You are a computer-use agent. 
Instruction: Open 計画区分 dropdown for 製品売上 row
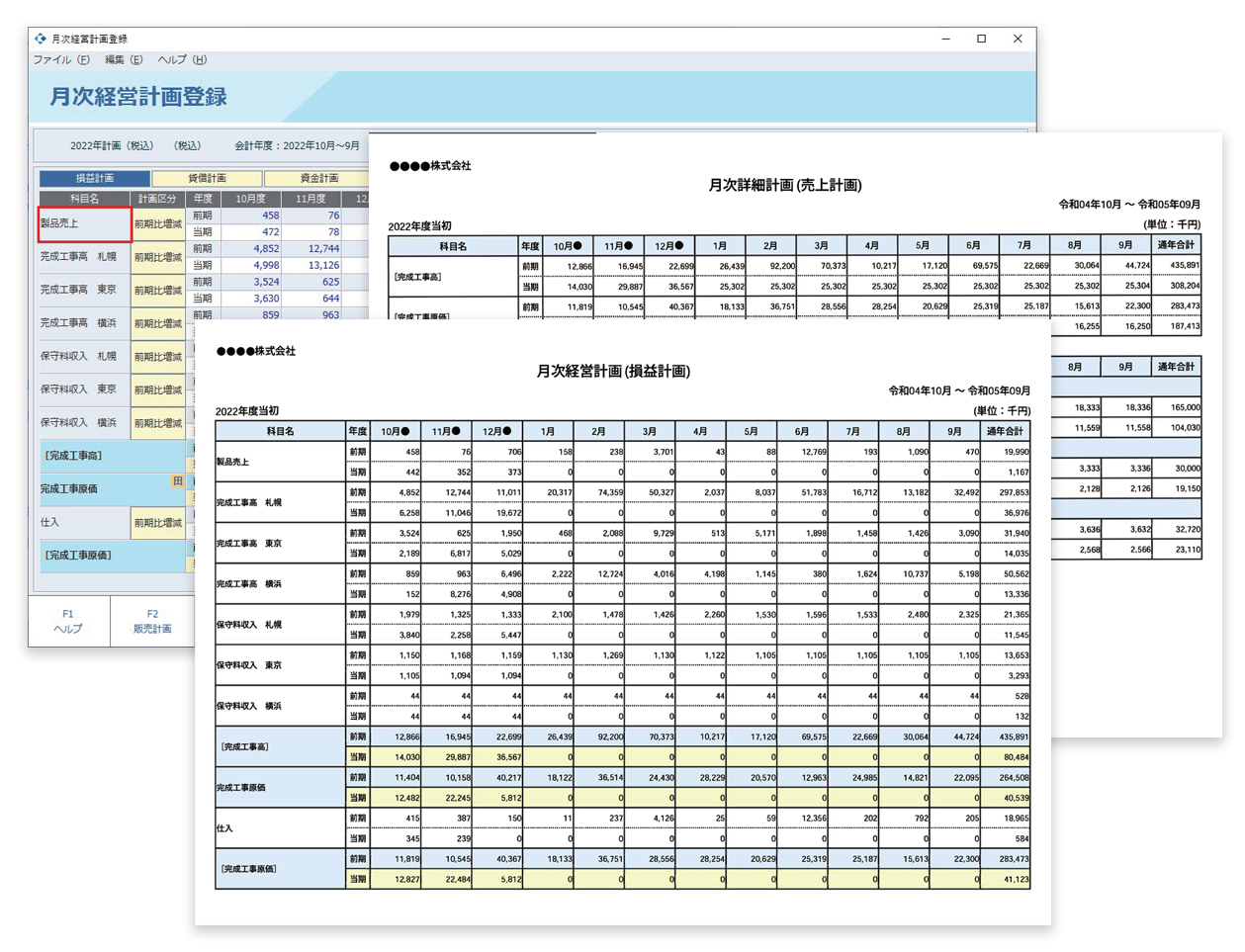[x=158, y=224]
